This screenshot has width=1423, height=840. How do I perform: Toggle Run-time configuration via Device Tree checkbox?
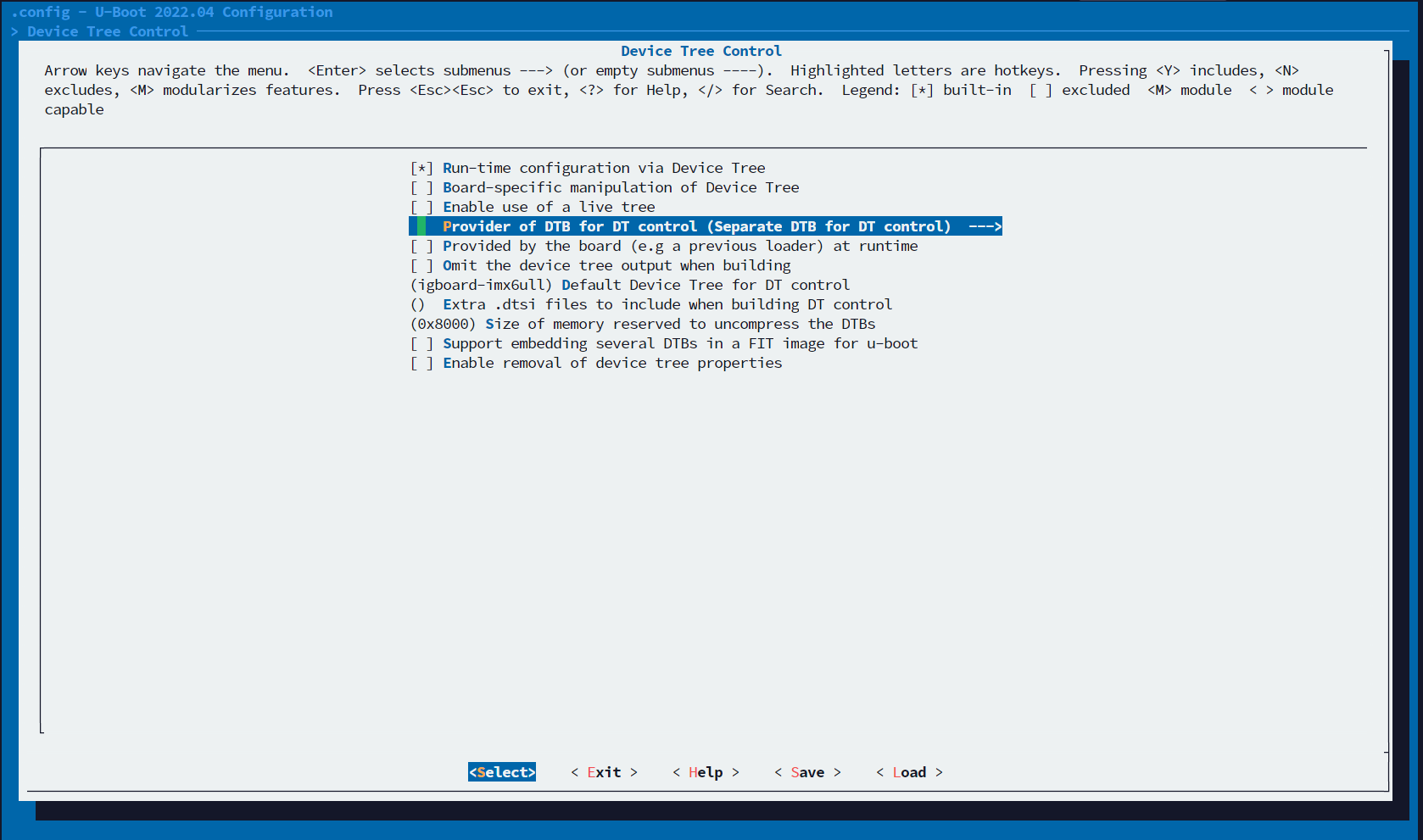pyautogui.click(x=421, y=168)
